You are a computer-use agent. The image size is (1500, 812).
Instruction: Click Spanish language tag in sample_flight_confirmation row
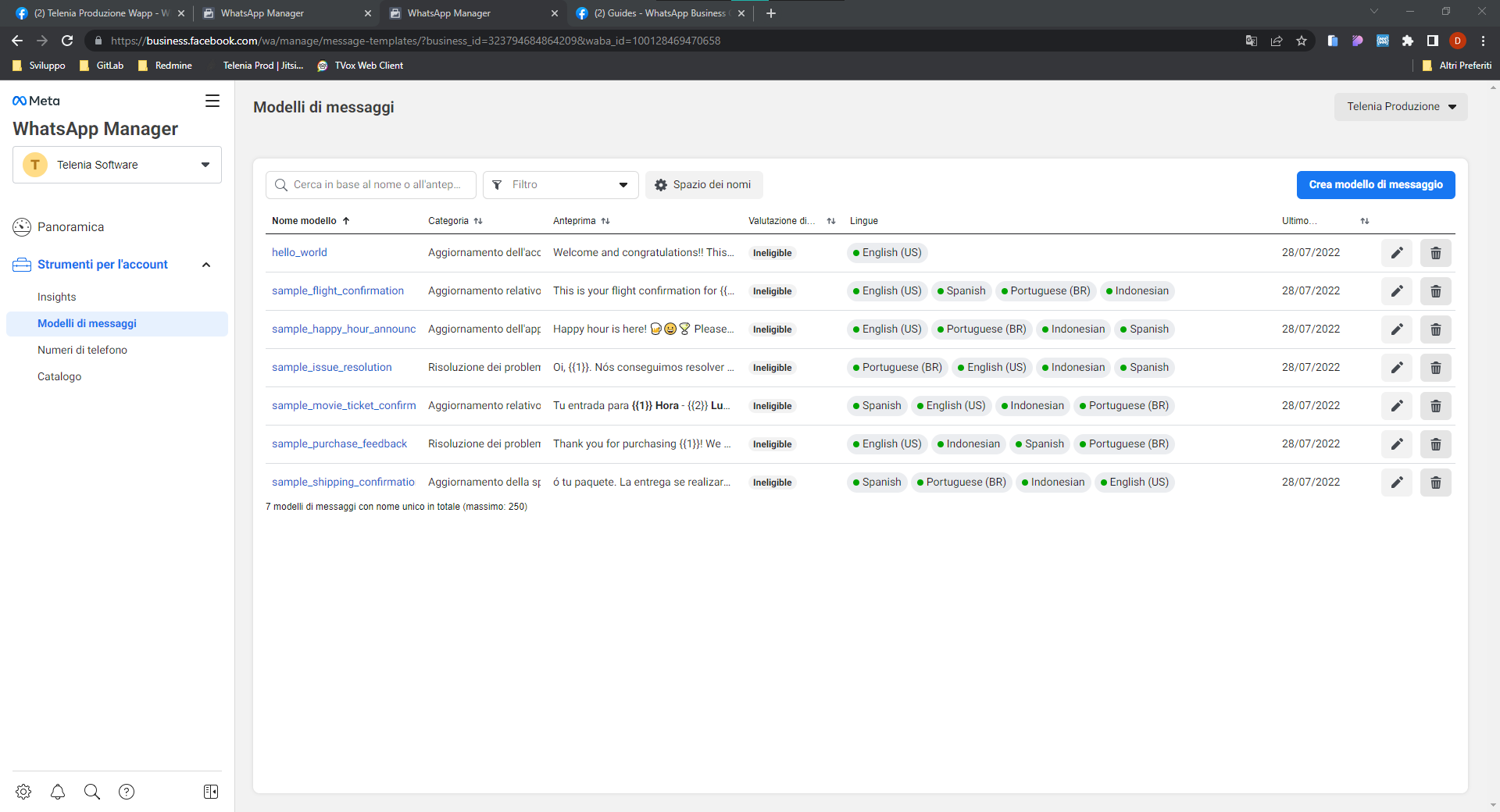[961, 291]
